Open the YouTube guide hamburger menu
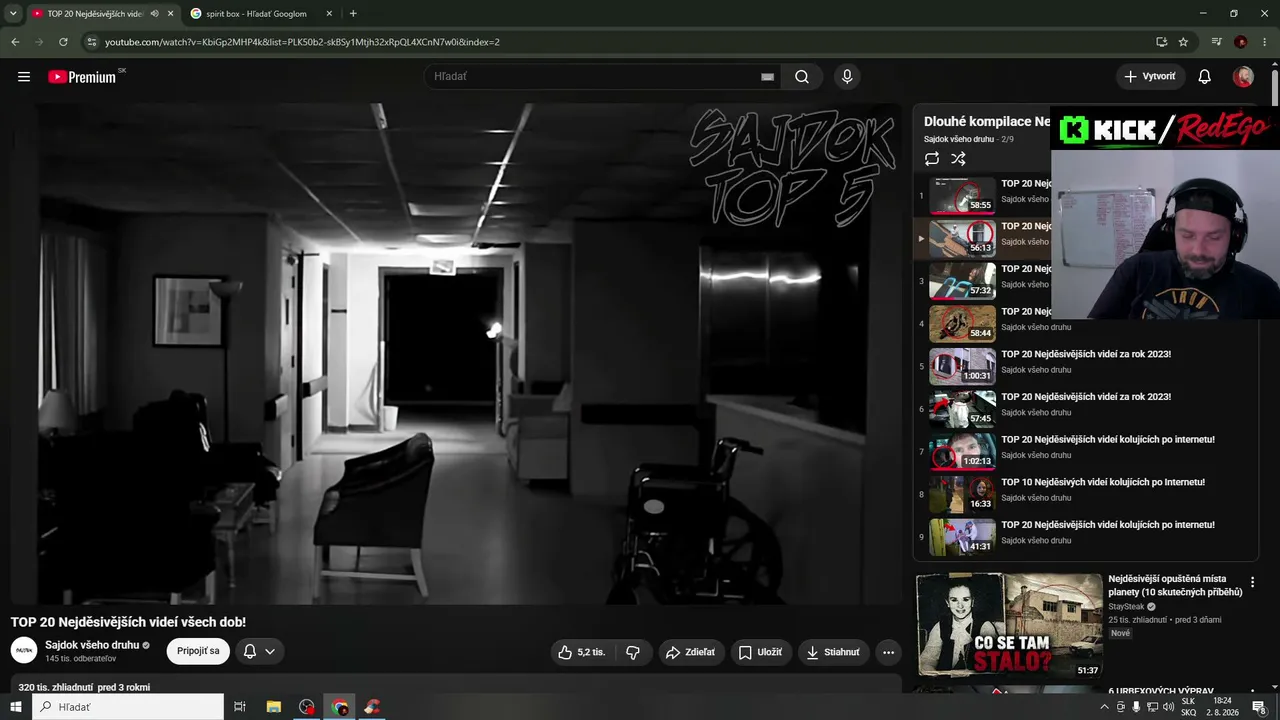This screenshot has width=1280, height=720. [x=24, y=77]
